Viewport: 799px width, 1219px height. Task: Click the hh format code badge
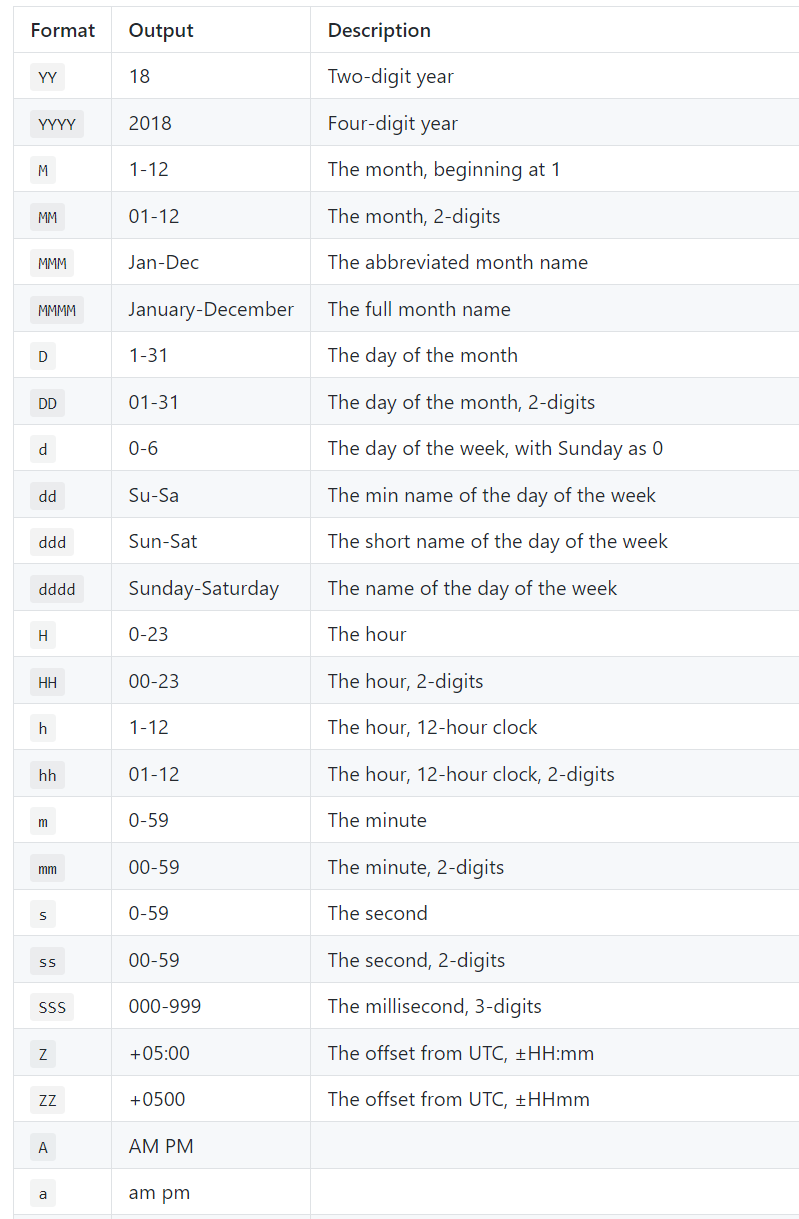47,775
